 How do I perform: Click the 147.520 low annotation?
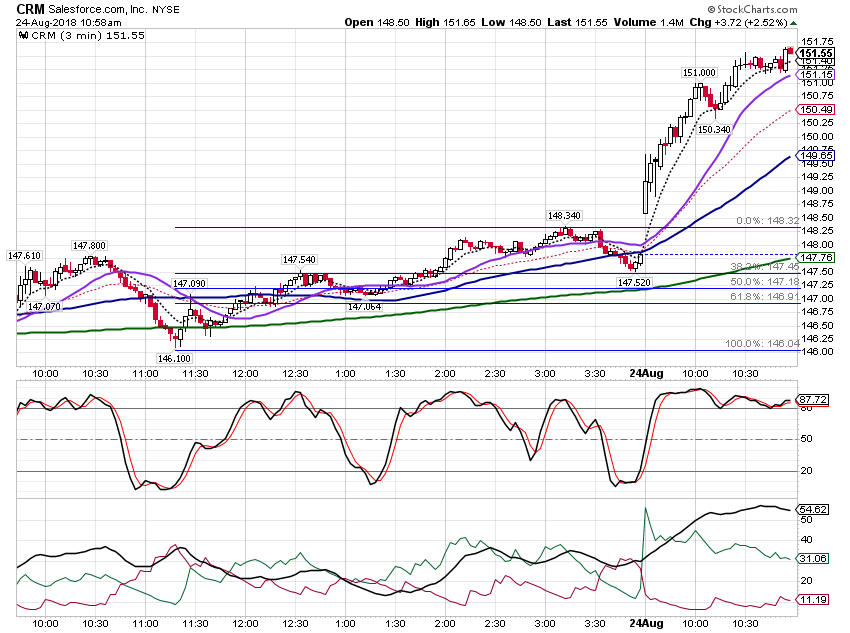[634, 282]
